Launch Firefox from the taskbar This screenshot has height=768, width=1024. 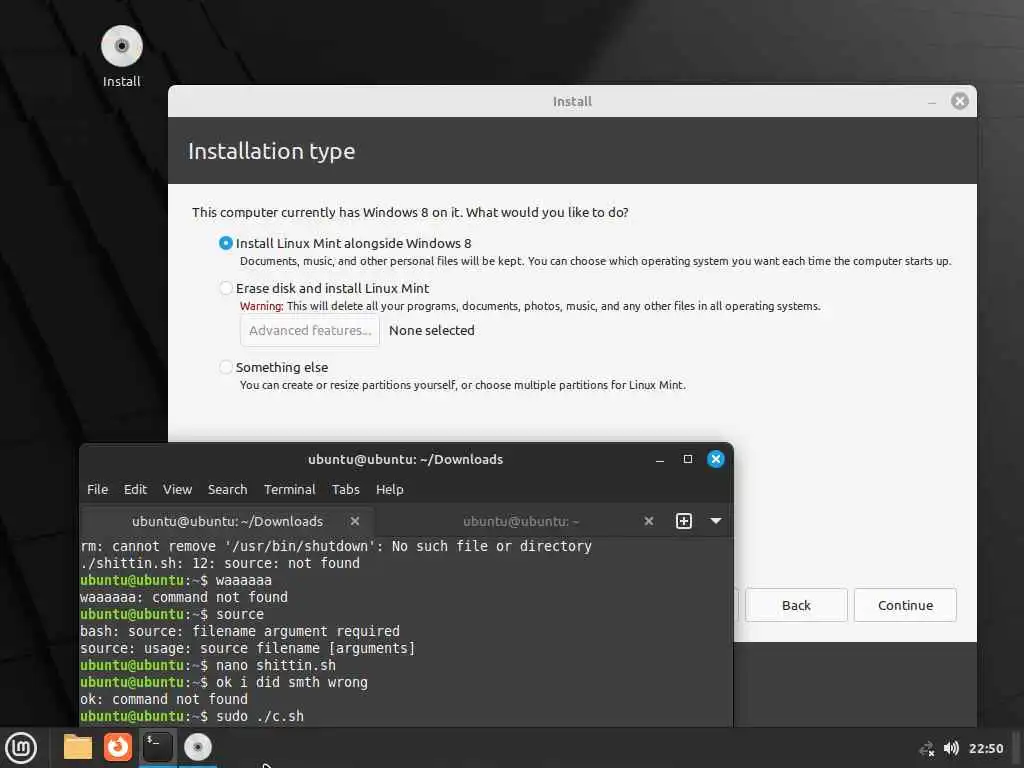coord(118,747)
